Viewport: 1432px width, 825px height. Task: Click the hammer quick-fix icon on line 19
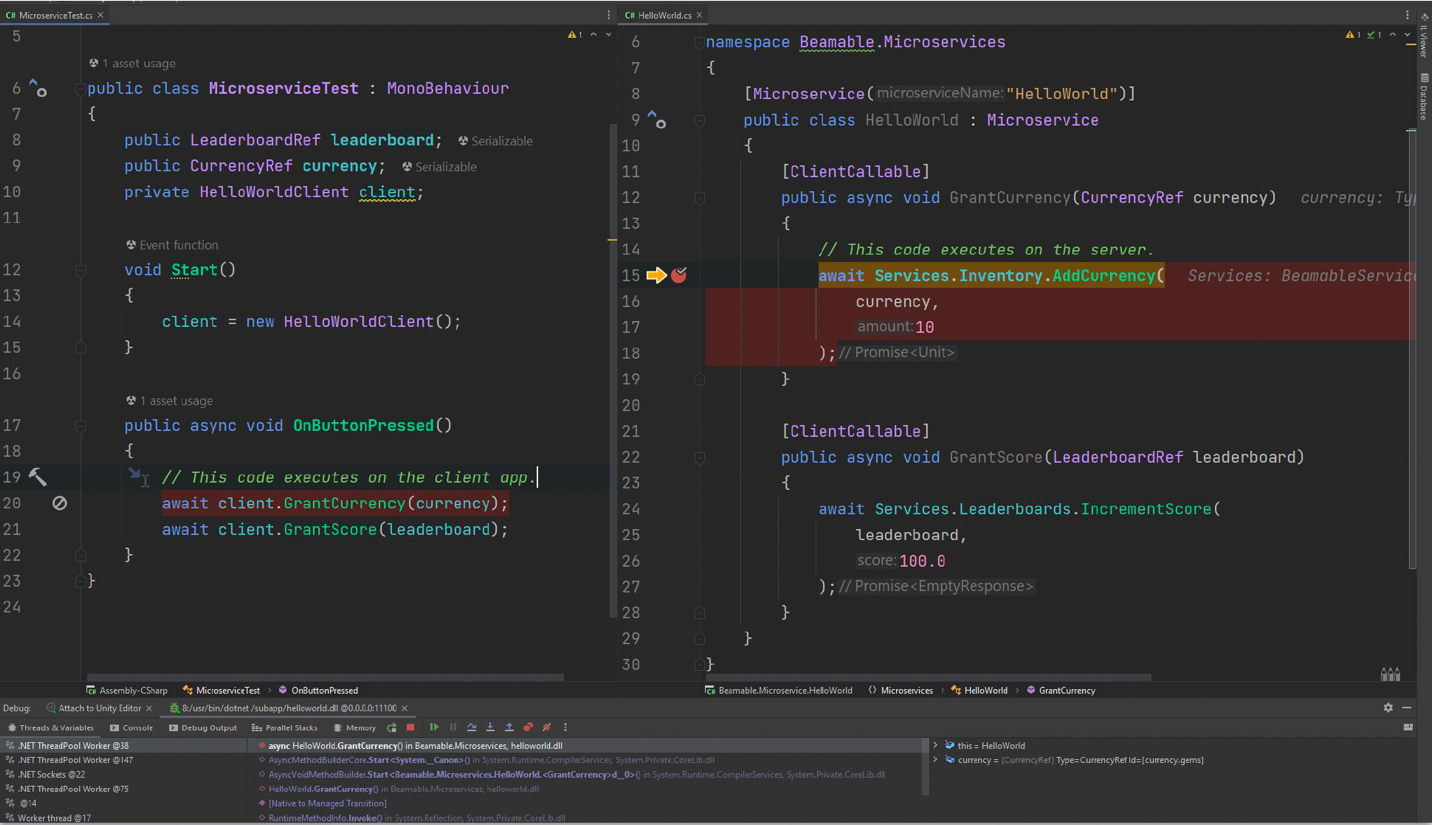coord(37,477)
